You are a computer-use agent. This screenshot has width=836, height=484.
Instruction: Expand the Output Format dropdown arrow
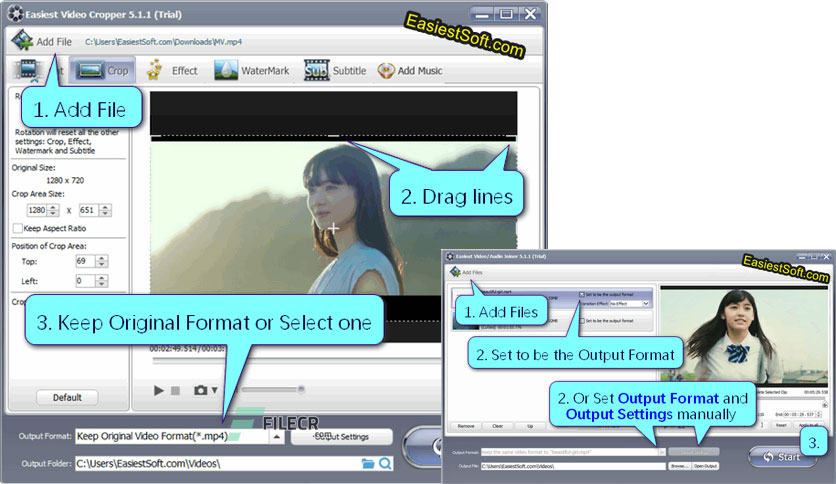pyautogui.click(x=276, y=437)
